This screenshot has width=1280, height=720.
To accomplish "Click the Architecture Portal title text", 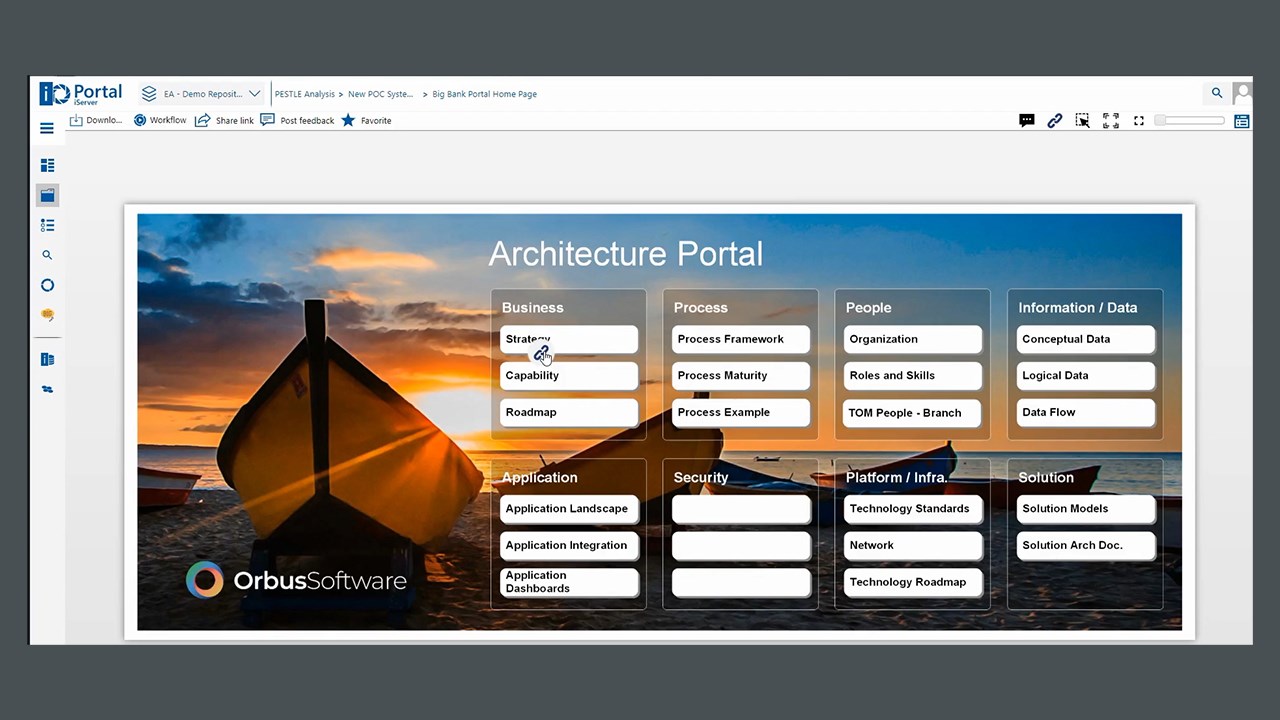I will [625, 254].
